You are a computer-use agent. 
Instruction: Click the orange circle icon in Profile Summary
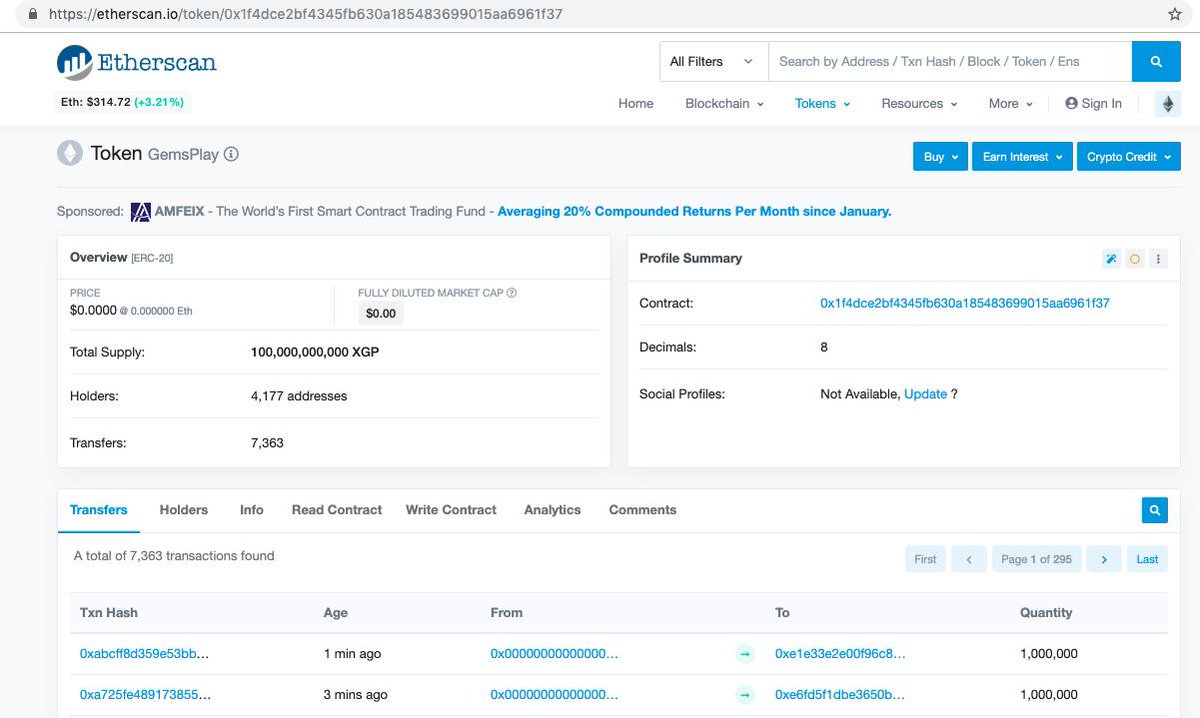[x=1135, y=259]
